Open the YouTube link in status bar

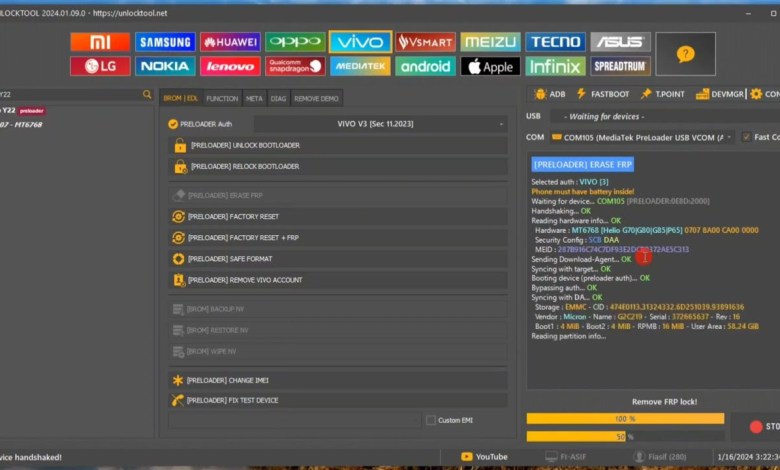[484, 457]
